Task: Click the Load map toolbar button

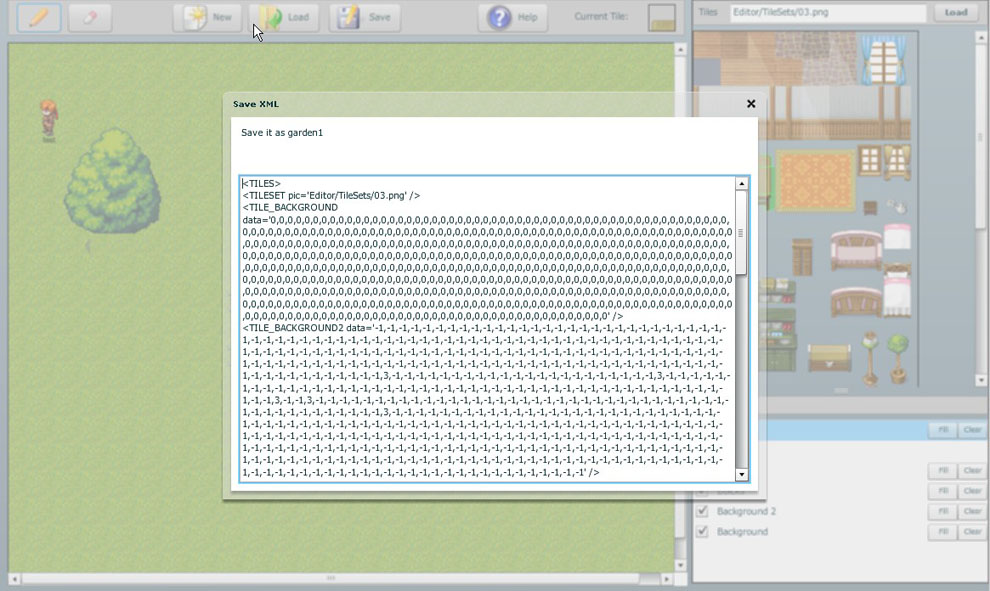Action: 285,18
